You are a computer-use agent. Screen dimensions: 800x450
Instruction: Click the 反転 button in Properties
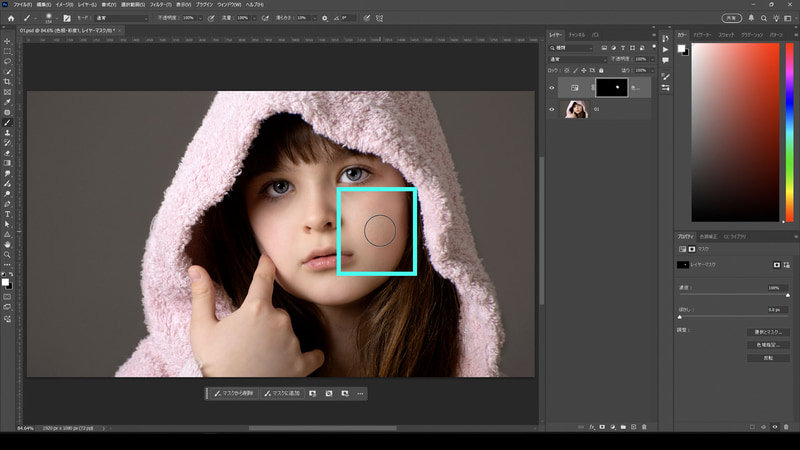click(767, 357)
